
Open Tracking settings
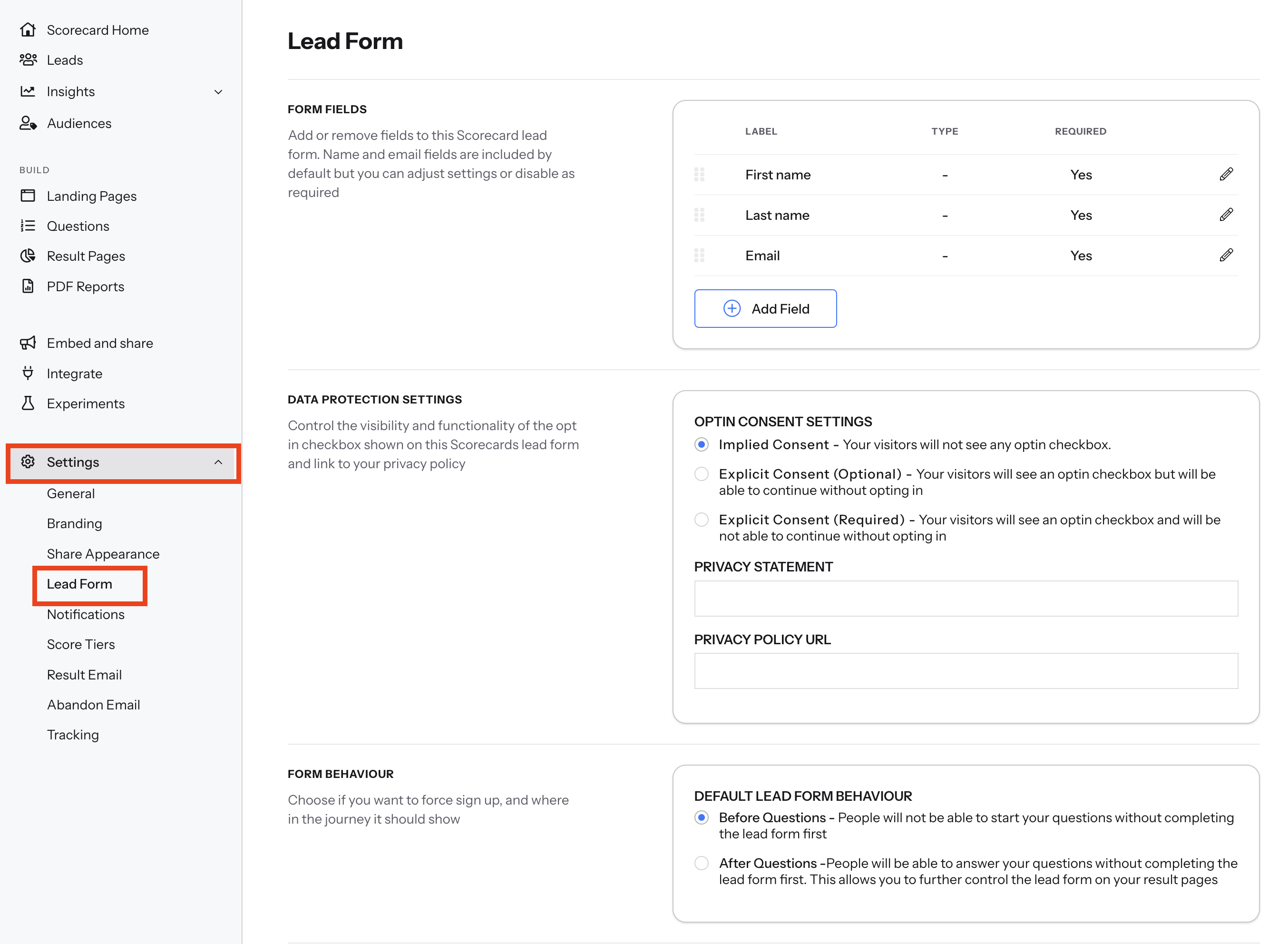(x=73, y=735)
